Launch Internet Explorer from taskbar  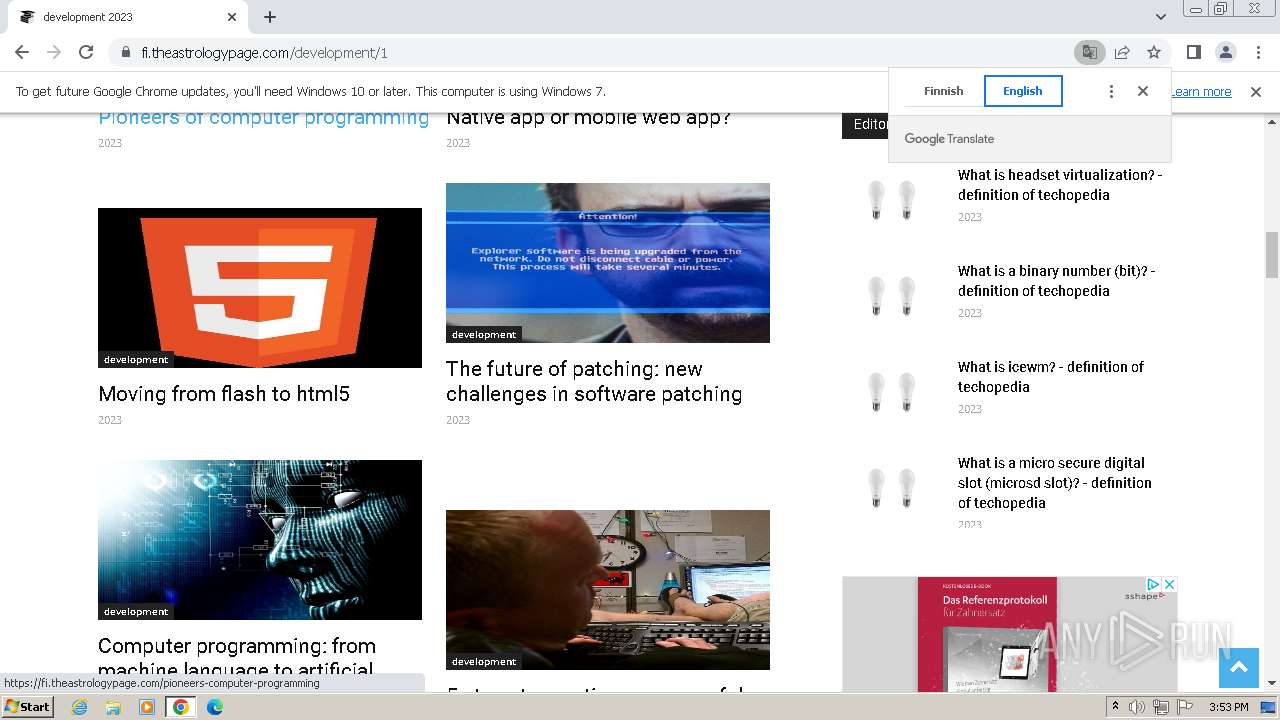click(x=79, y=707)
